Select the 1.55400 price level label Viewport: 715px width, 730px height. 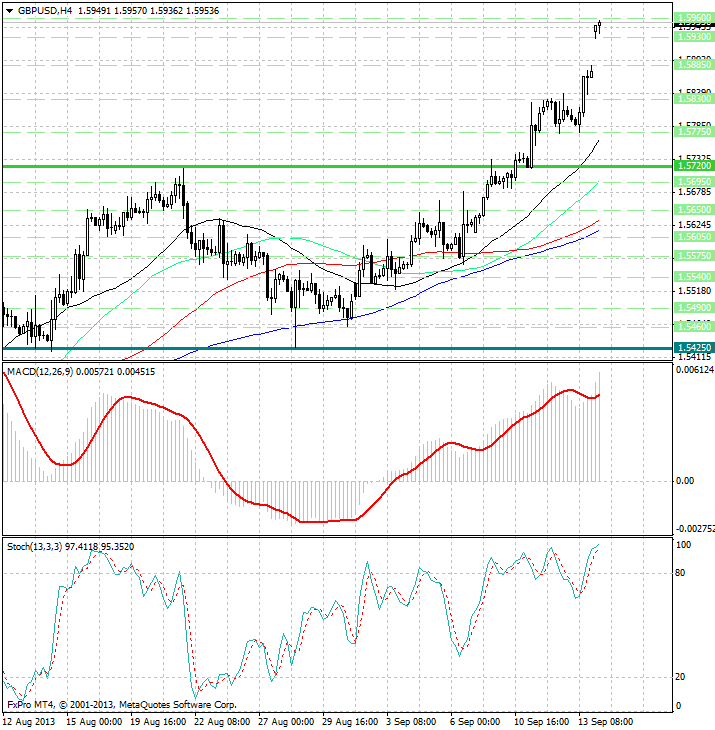[x=694, y=277]
